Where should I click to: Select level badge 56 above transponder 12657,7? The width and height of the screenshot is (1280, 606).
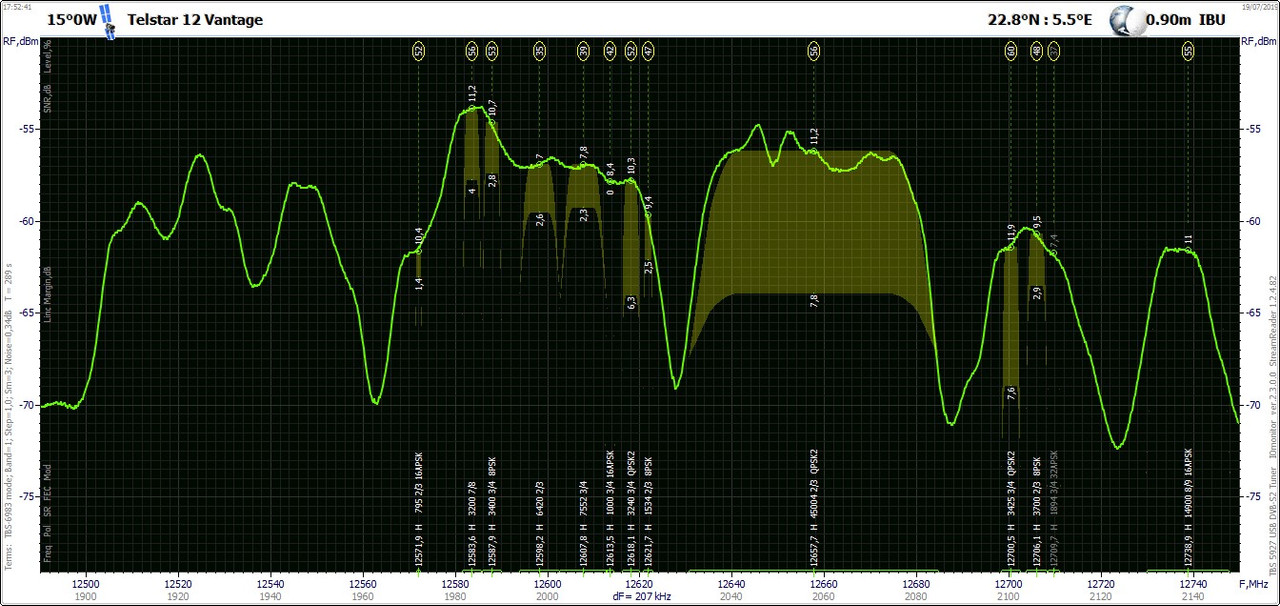click(814, 50)
